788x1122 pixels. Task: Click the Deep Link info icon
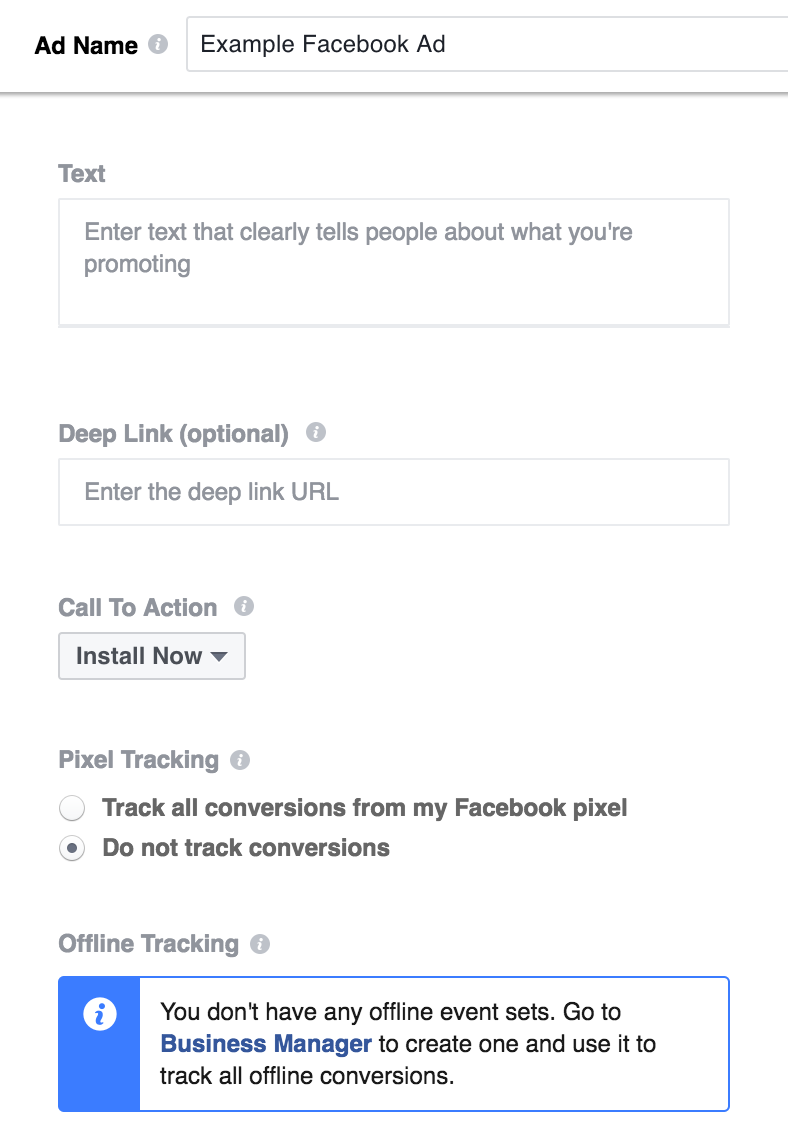point(316,433)
